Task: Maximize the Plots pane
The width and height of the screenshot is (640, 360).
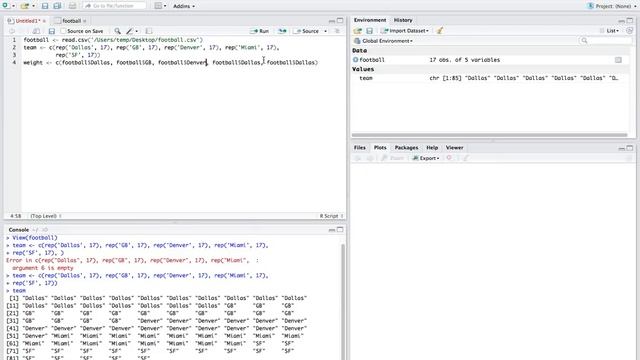Action: click(630, 148)
